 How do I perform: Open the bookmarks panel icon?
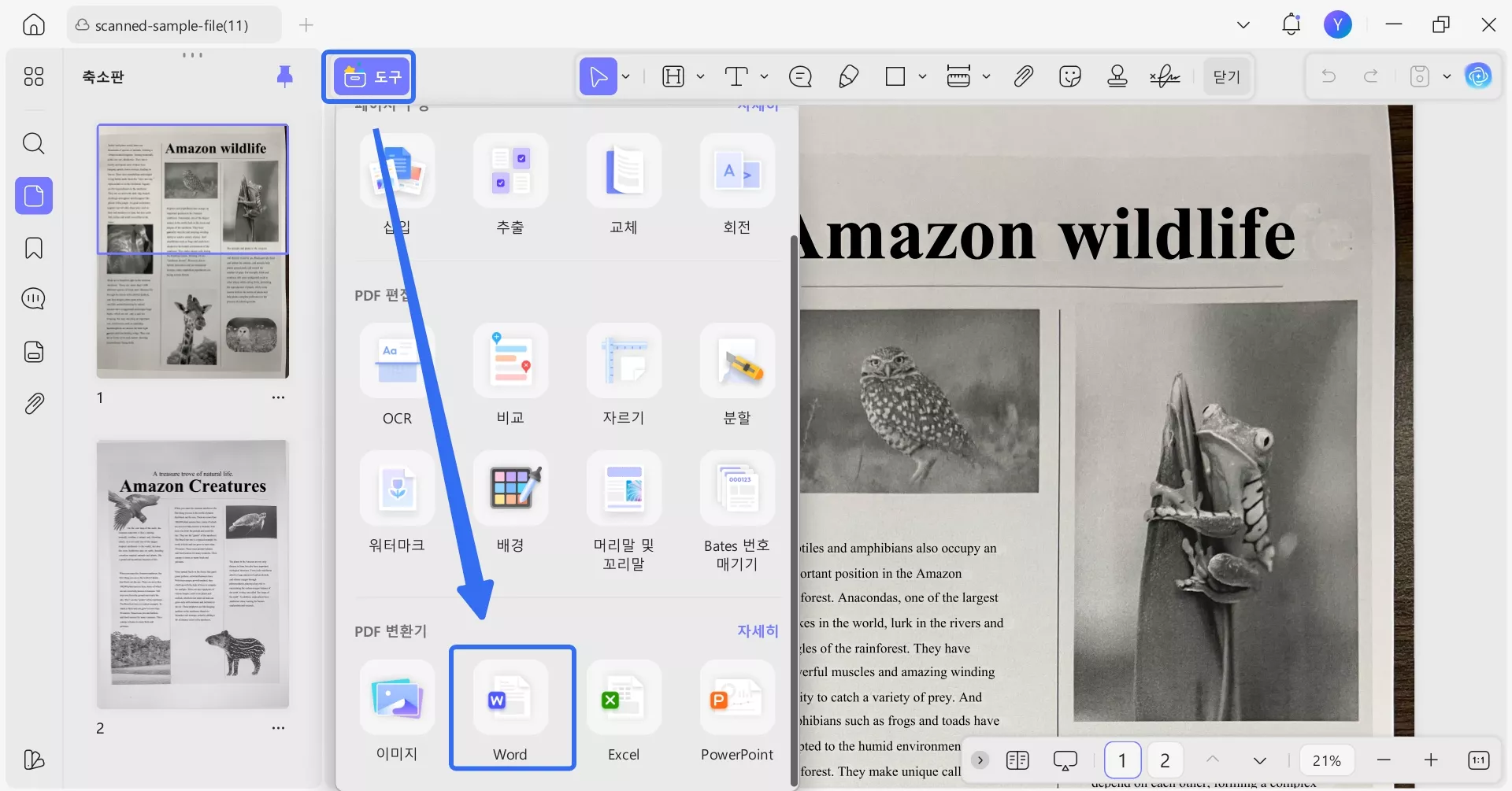[34, 248]
